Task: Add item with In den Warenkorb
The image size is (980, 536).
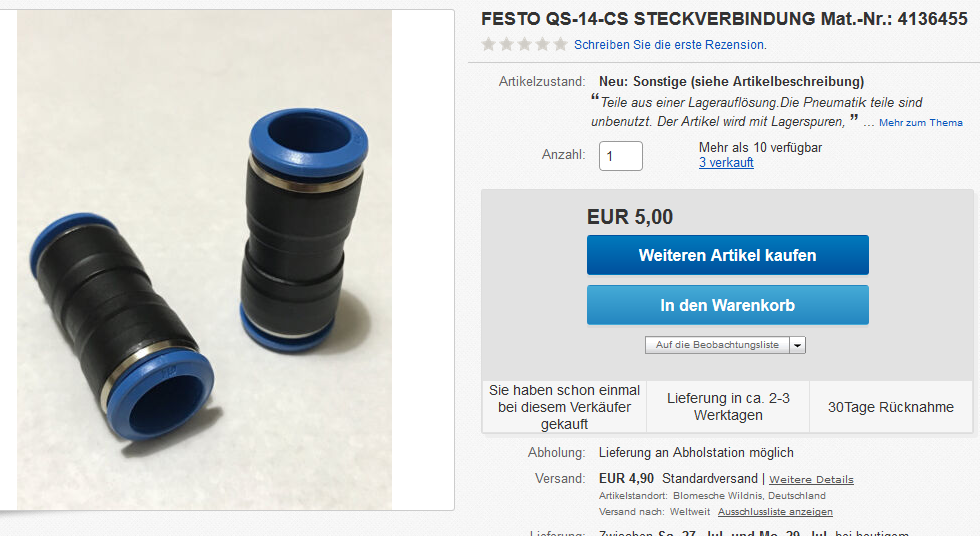Action: pyautogui.click(x=728, y=305)
